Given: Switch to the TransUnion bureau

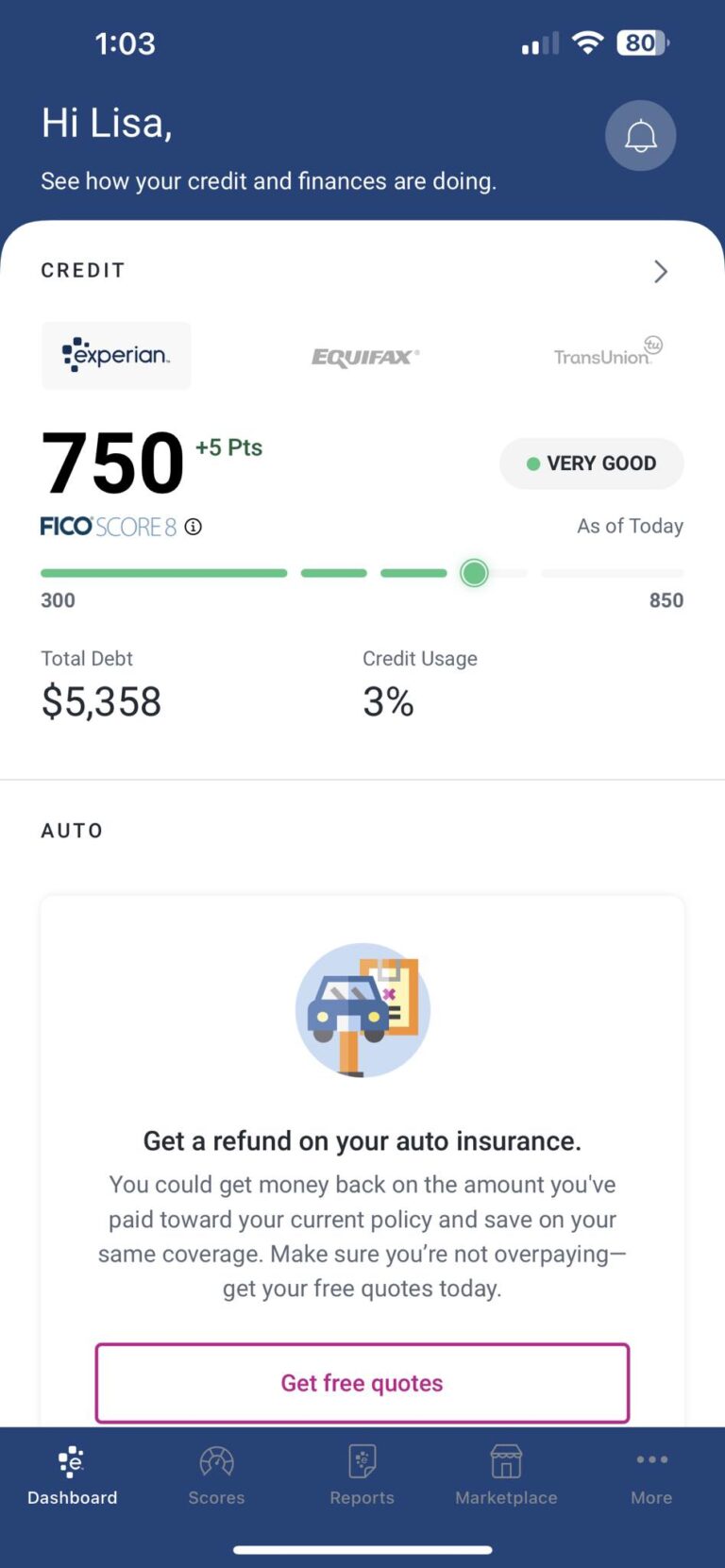Looking at the screenshot, I should [608, 351].
